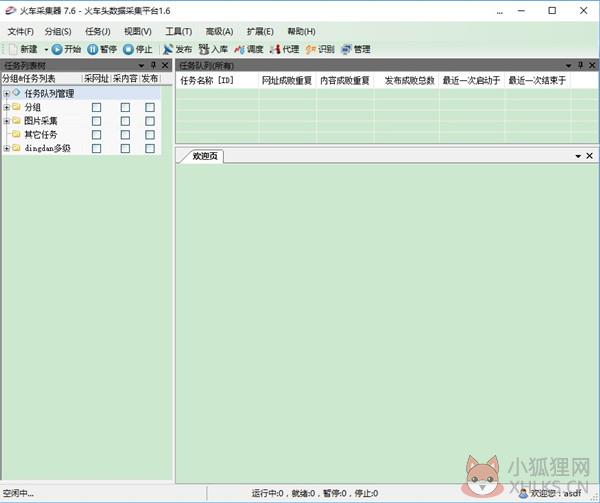Open the 调度 scheduler toolbar icon
This screenshot has height=503, width=600.
pos(240,49)
